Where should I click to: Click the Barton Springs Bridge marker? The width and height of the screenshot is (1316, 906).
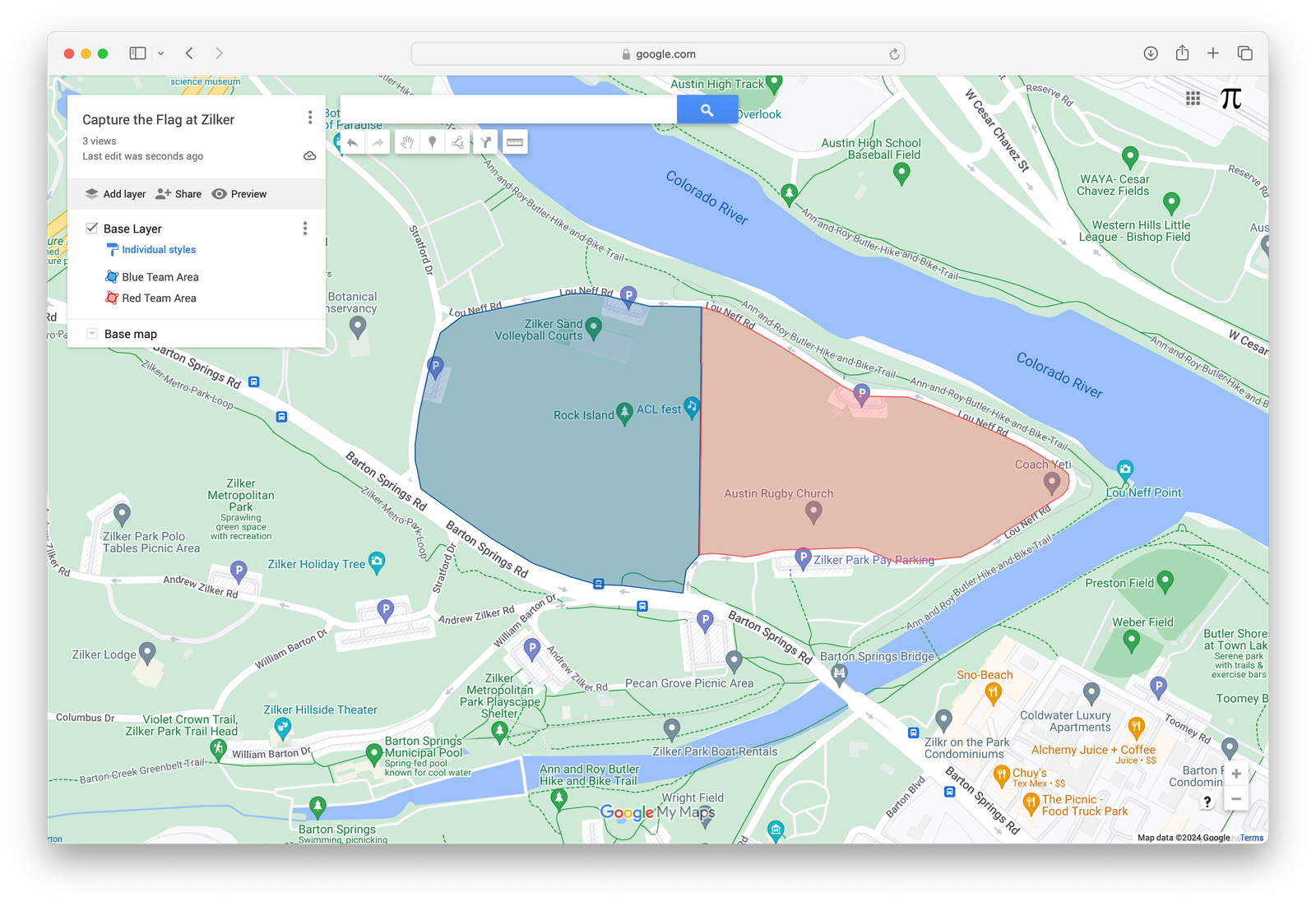click(x=839, y=675)
